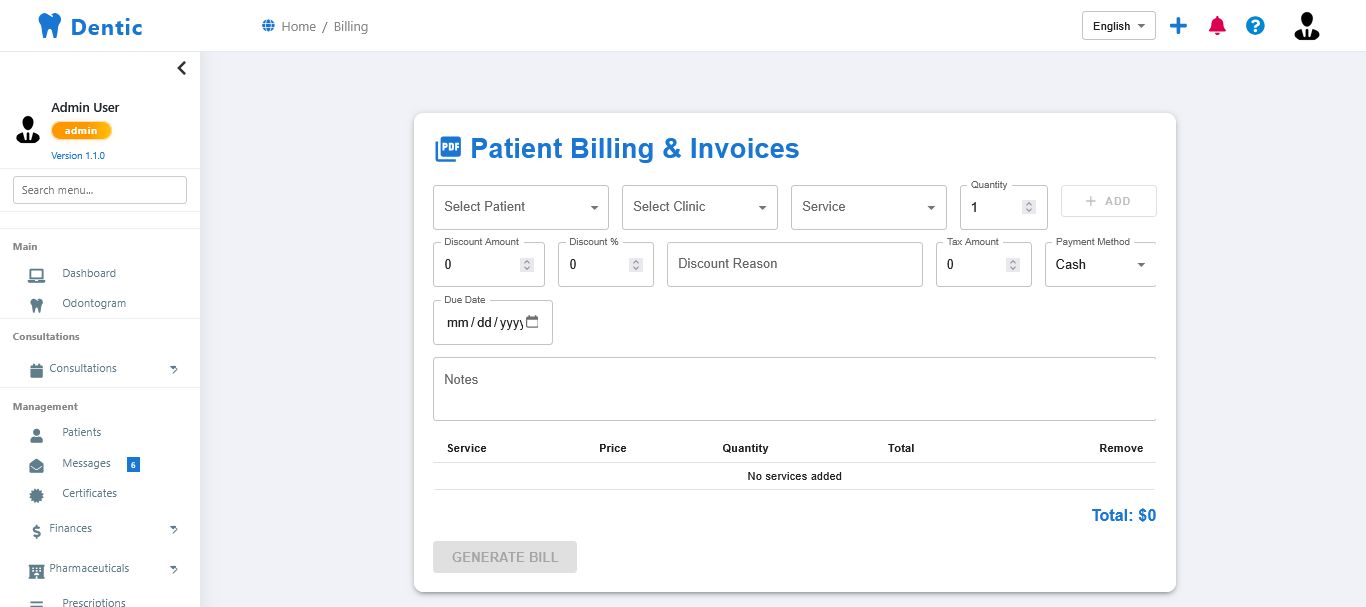Click the Quantity stepper arrows

(x=1029, y=207)
